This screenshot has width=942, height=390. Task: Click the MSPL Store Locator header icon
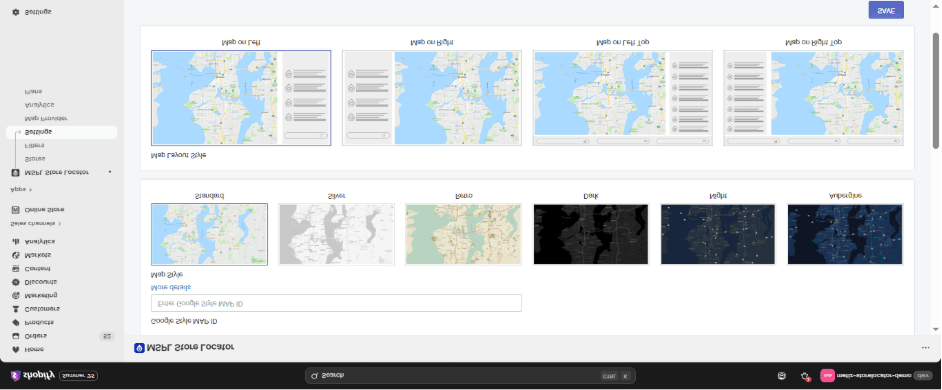[139, 347]
